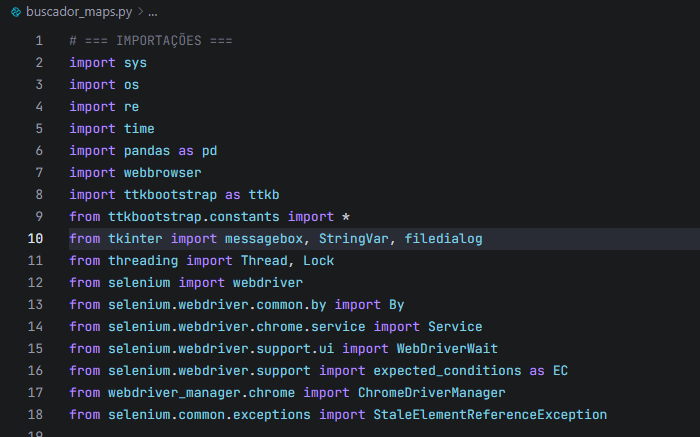The width and height of the screenshot is (700, 437).
Task: Click the Python file icon in breadcrumb
Action: click(x=15, y=12)
